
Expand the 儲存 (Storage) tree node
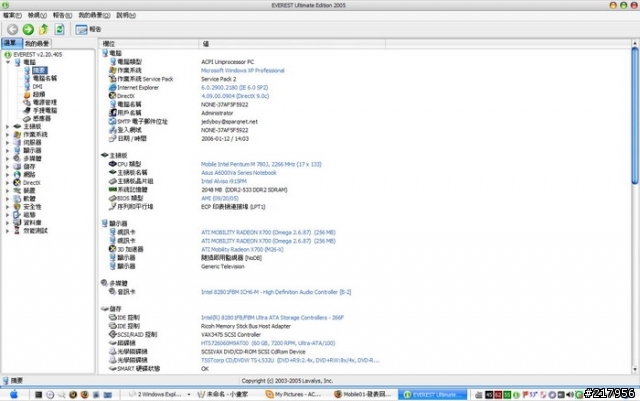point(7,167)
